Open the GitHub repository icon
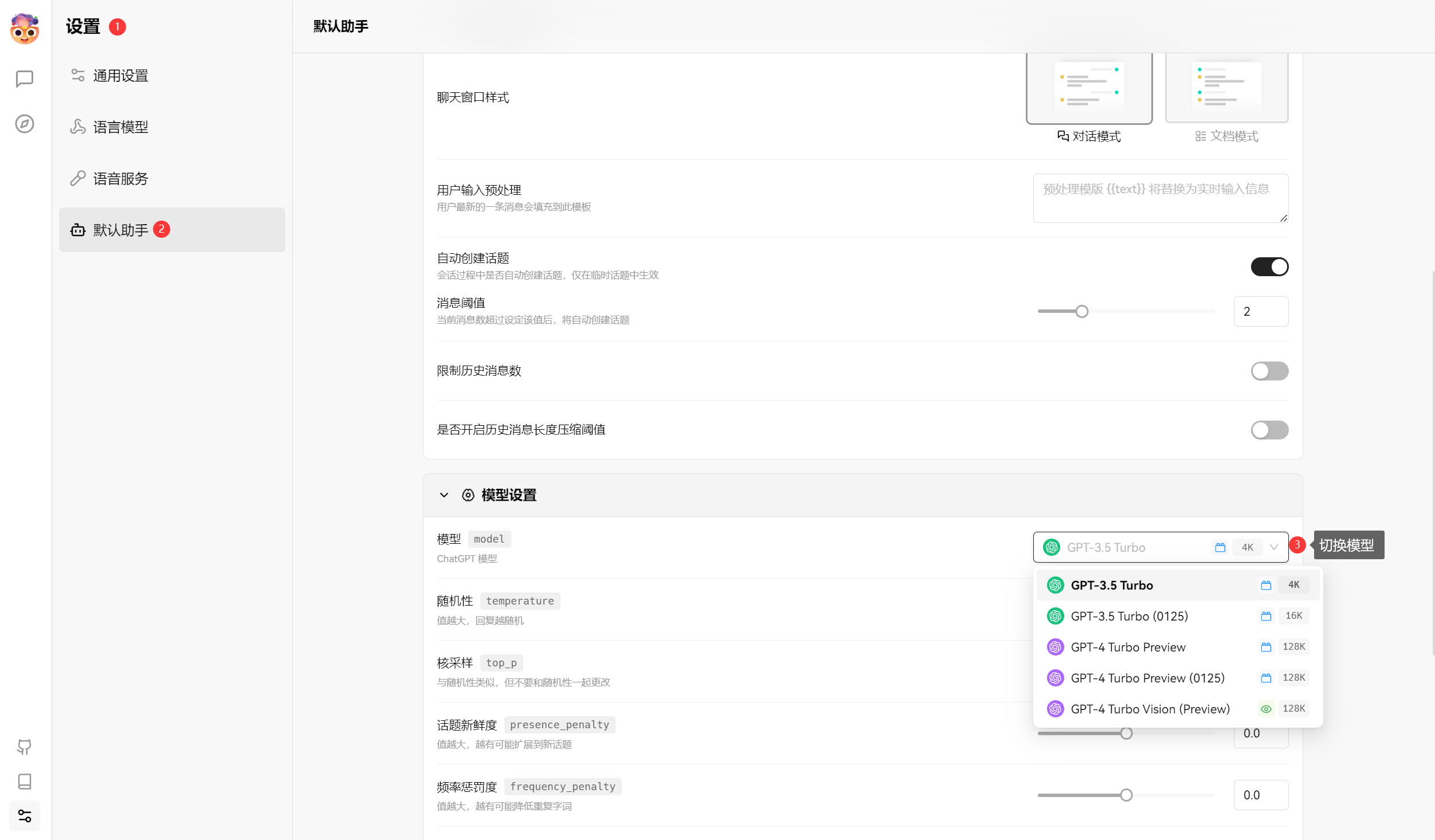Screen dimensions: 1435x840 point(24,747)
